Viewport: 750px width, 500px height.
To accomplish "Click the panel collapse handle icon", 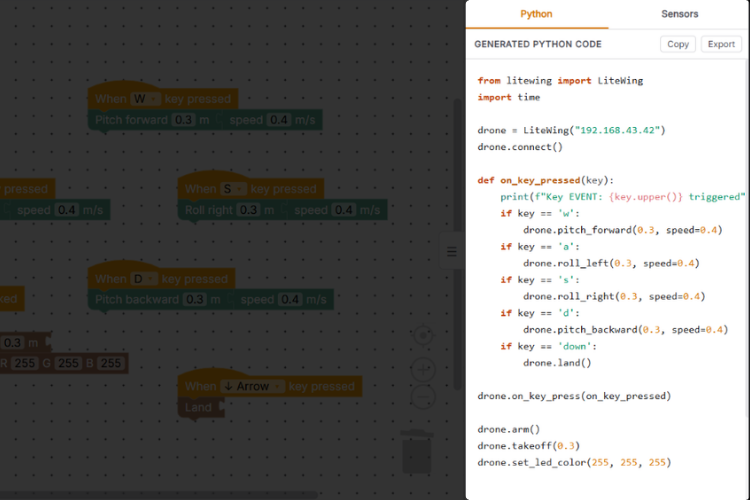I will (452, 252).
